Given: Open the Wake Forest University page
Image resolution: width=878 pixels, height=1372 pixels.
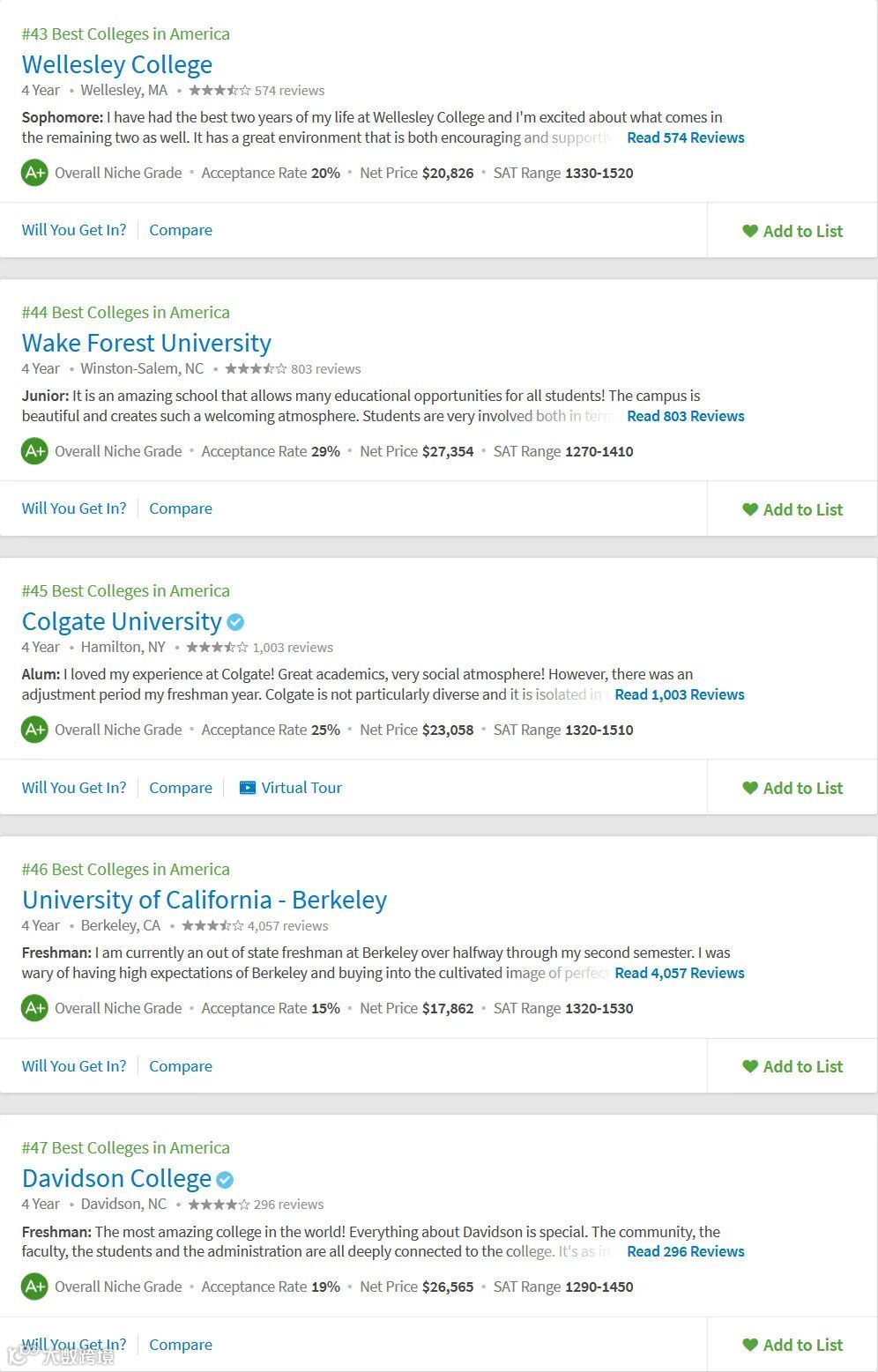Looking at the screenshot, I should pyautogui.click(x=146, y=343).
